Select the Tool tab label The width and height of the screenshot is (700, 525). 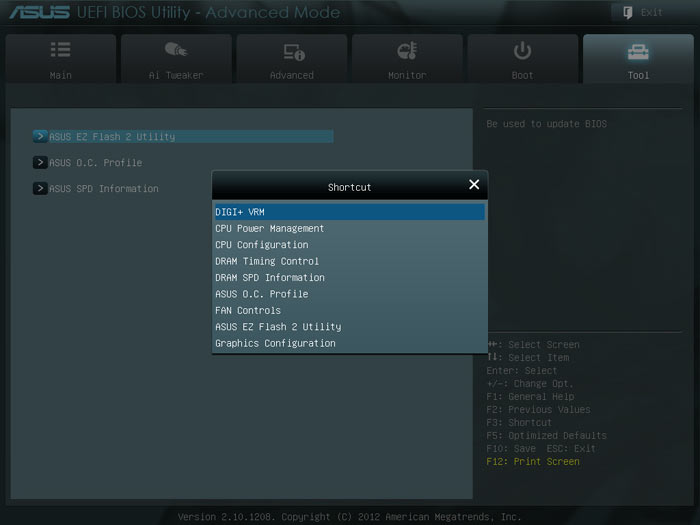(638, 75)
